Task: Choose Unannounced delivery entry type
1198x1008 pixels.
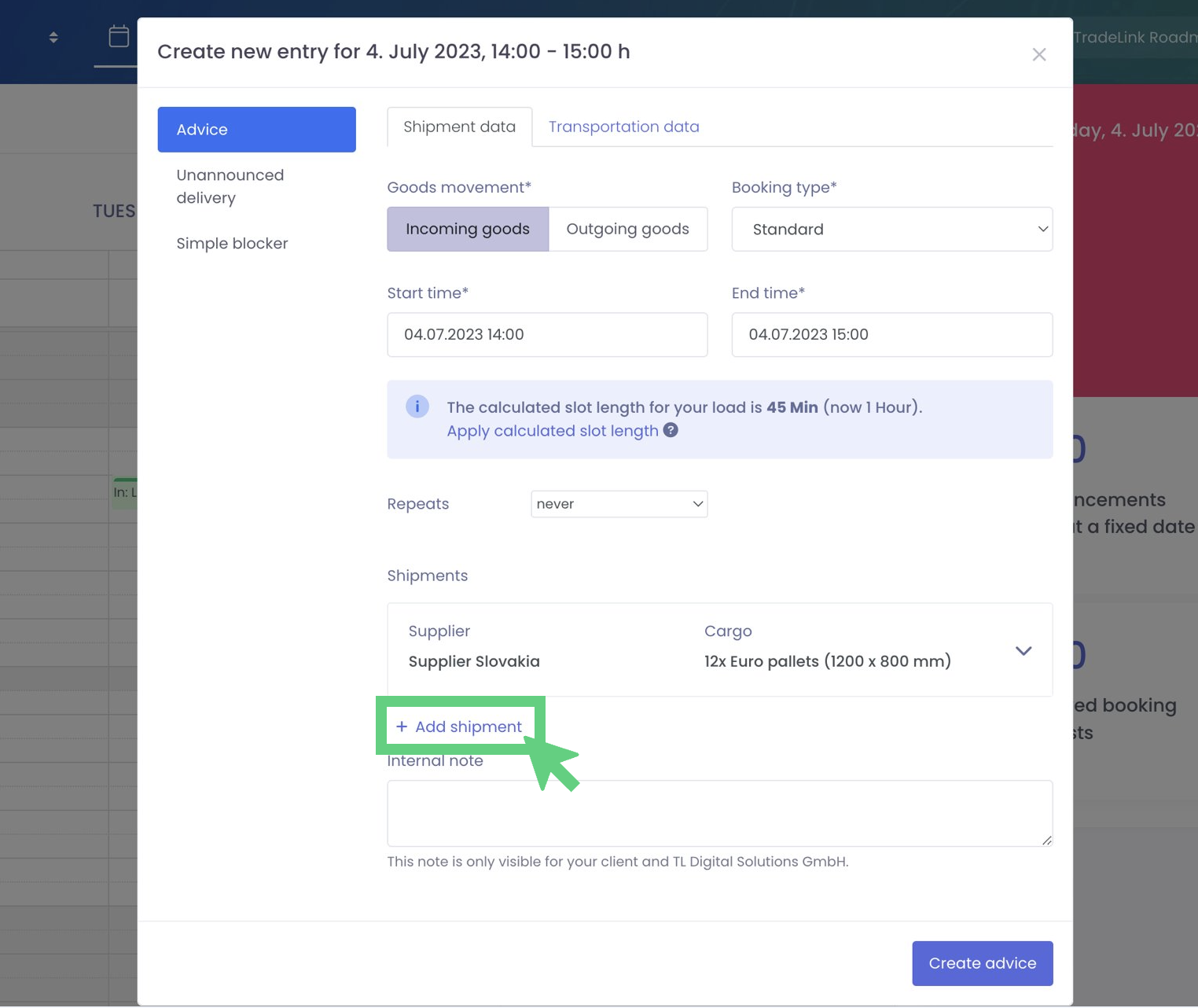Action: (x=230, y=186)
